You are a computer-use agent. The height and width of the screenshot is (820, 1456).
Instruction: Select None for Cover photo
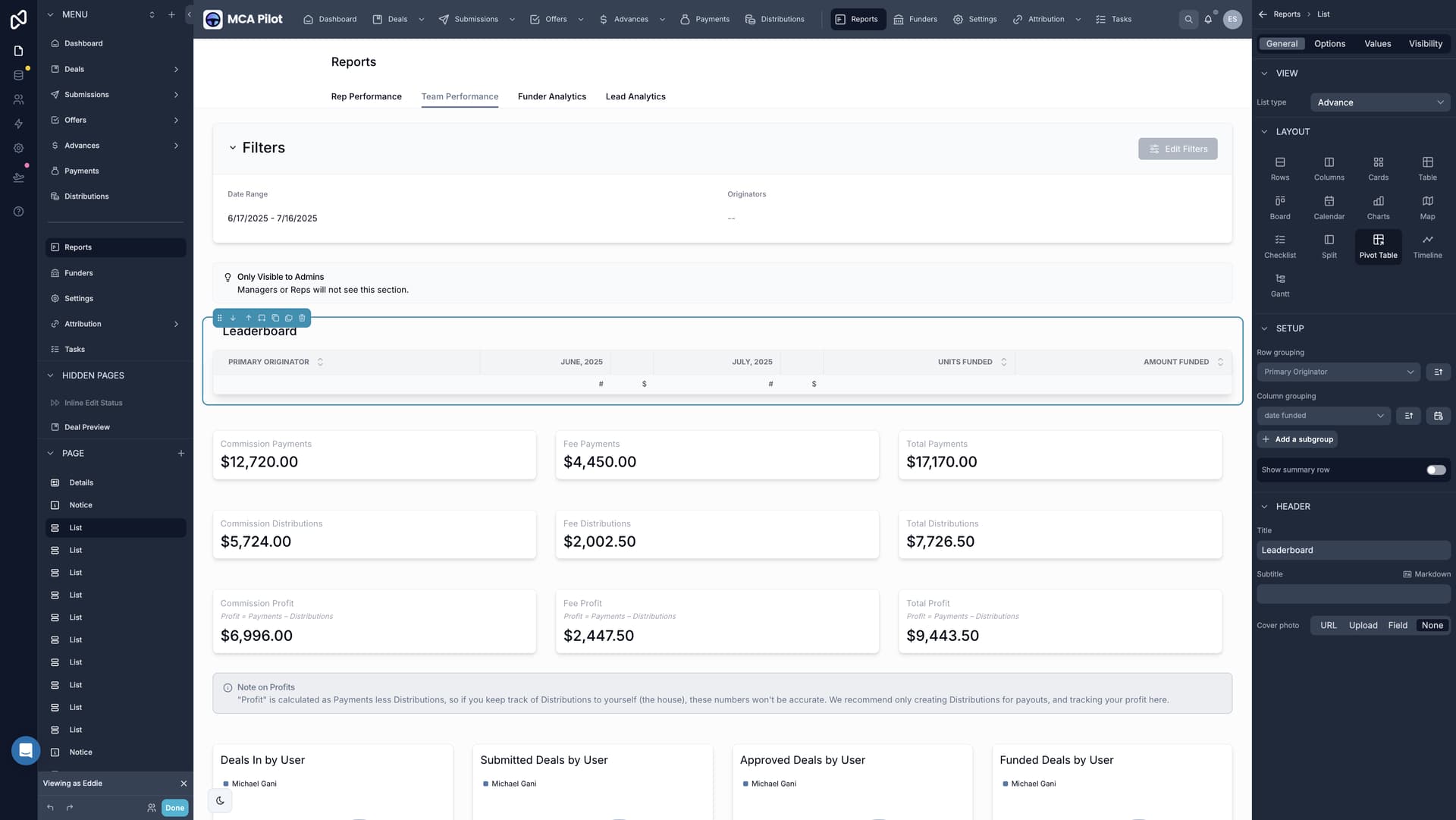click(1432, 626)
